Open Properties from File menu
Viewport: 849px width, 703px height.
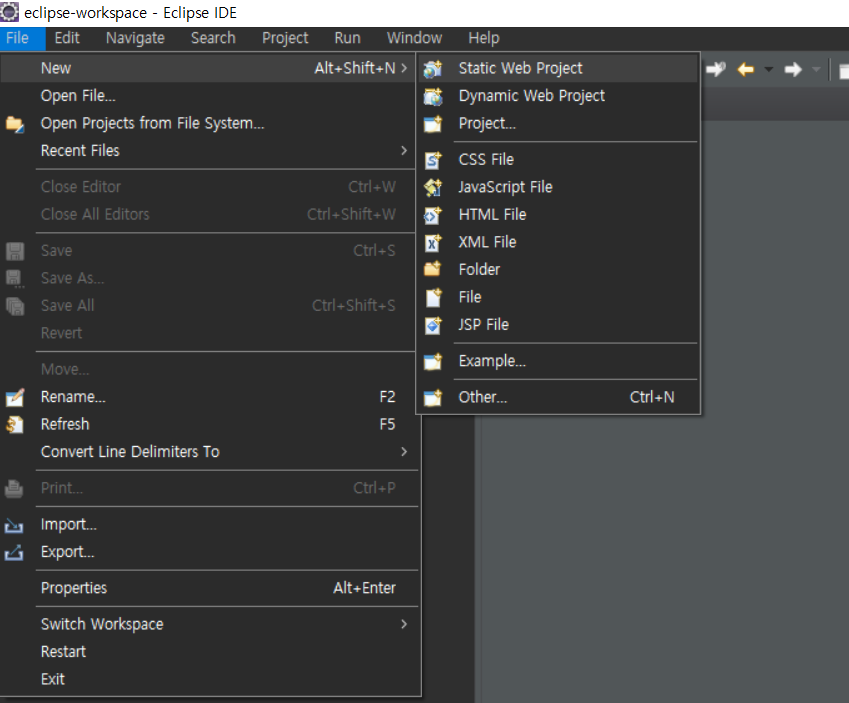click(208, 588)
